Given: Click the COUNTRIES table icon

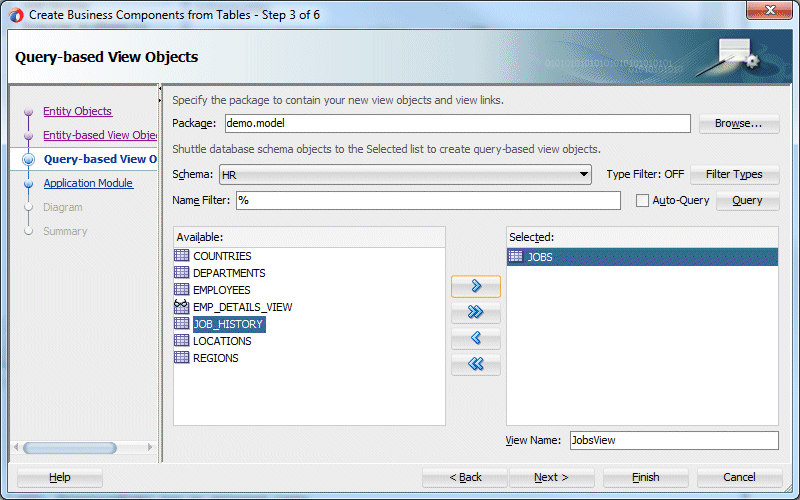Looking at the screenshot, I should click(x=181, y=255).
